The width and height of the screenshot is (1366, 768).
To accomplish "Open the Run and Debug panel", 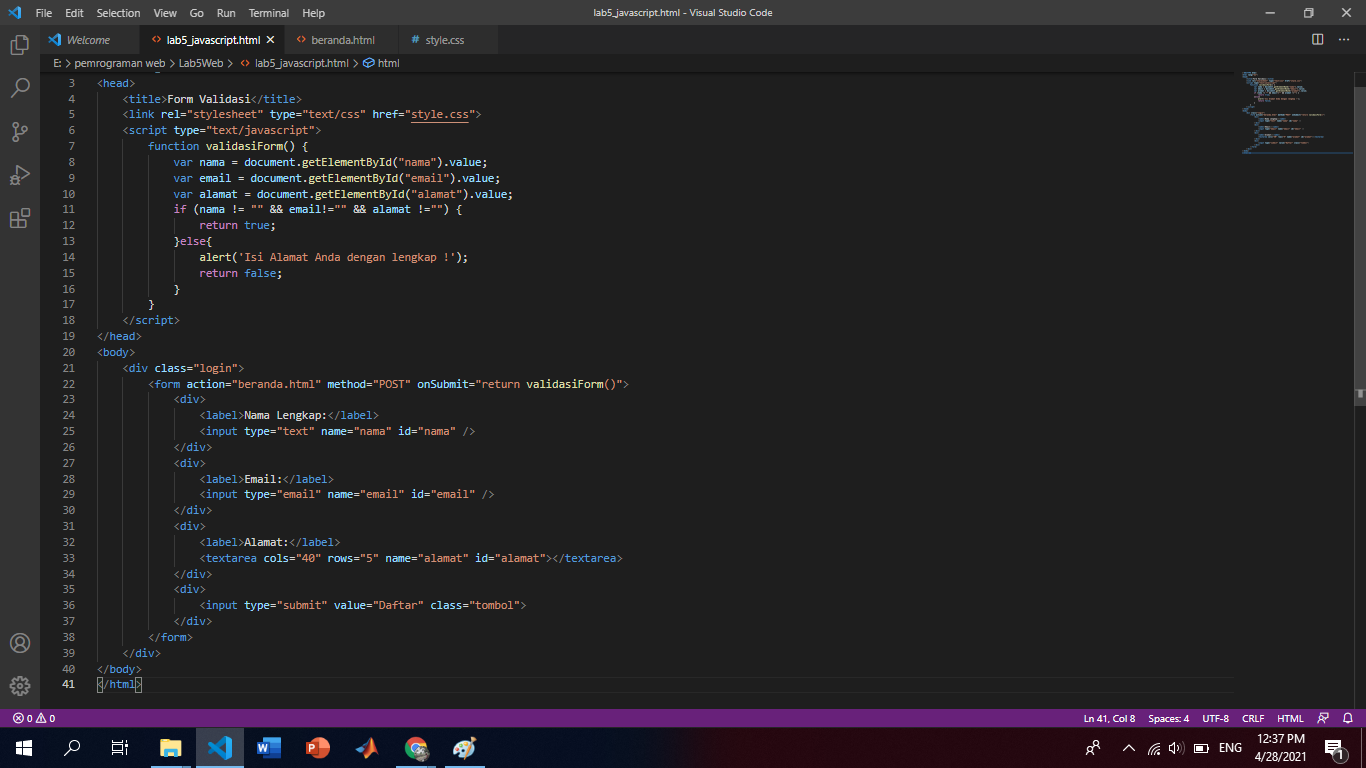I will (20, 175).
